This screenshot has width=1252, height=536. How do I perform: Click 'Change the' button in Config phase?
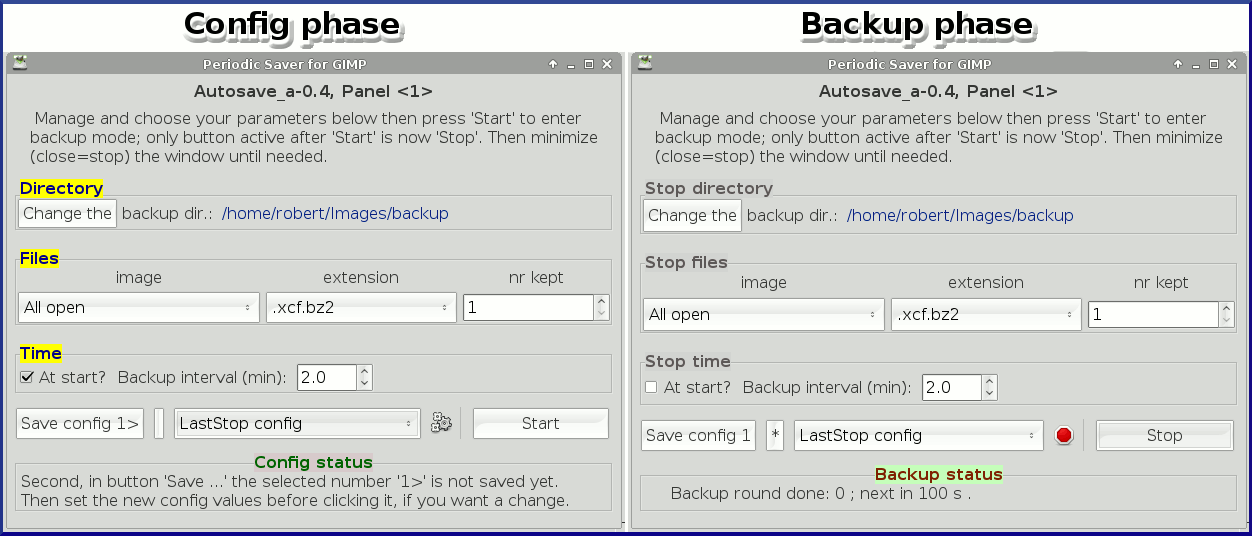pos(67,213)
